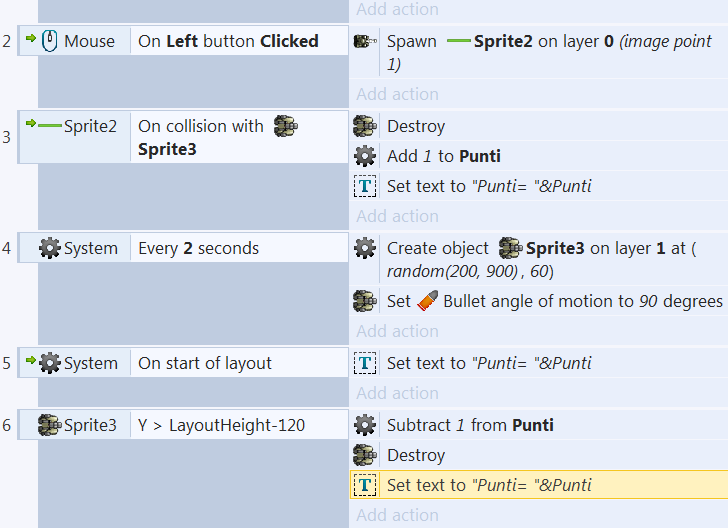Select the 'On Left button Clicked' condition
The width and height of the screenshot is (728, 528).
pos(228,41)
